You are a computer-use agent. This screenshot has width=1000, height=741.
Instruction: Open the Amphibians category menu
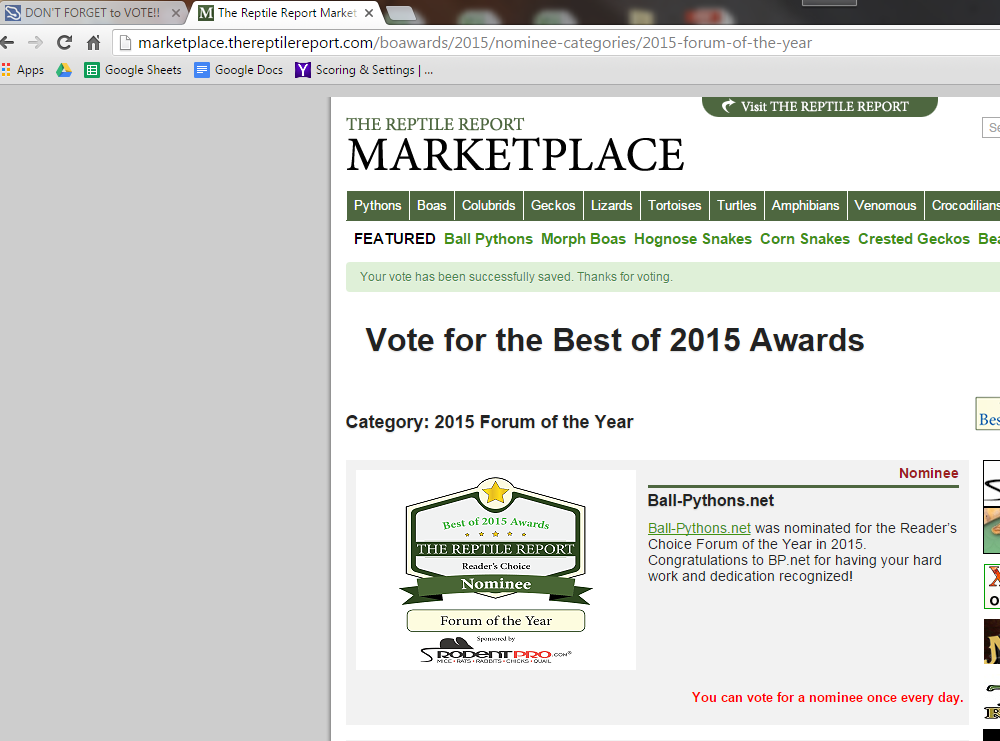[x=805, y=205]
